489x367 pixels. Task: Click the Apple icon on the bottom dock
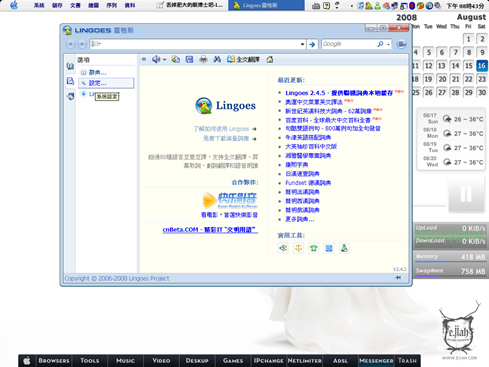click(x=27, y=361)
